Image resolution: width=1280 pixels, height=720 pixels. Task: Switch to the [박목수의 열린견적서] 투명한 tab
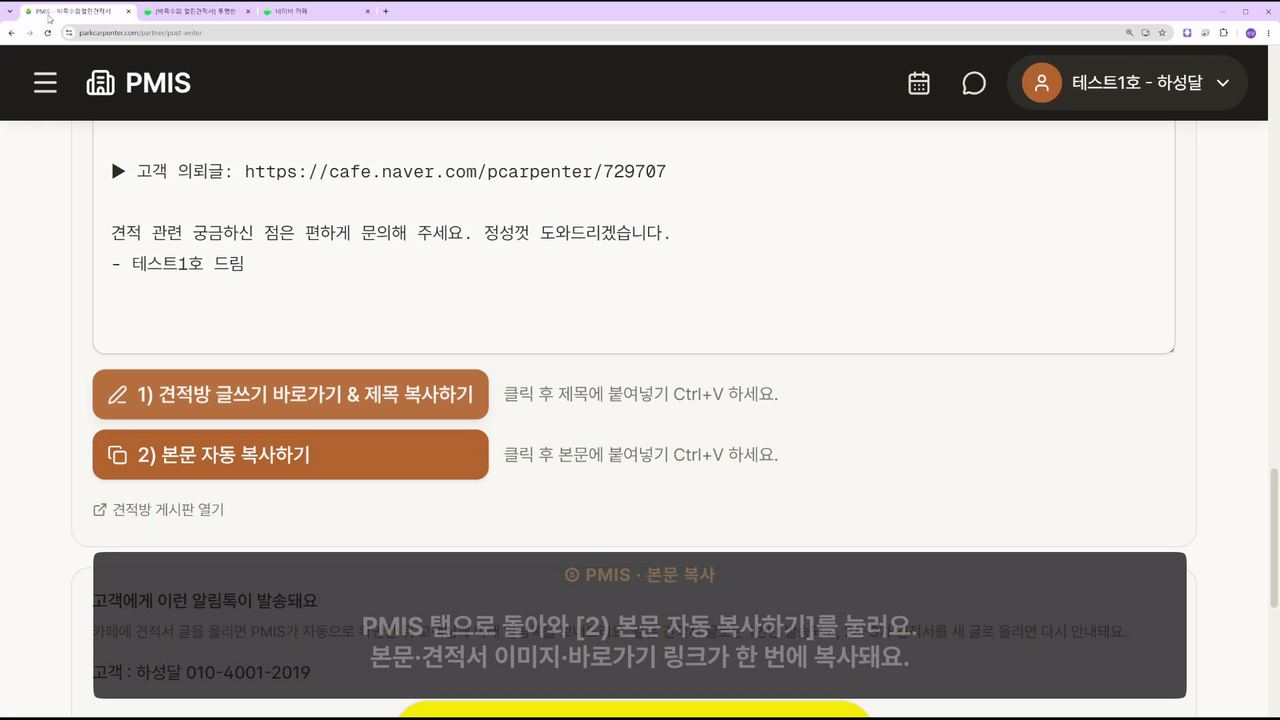point(196,11)
